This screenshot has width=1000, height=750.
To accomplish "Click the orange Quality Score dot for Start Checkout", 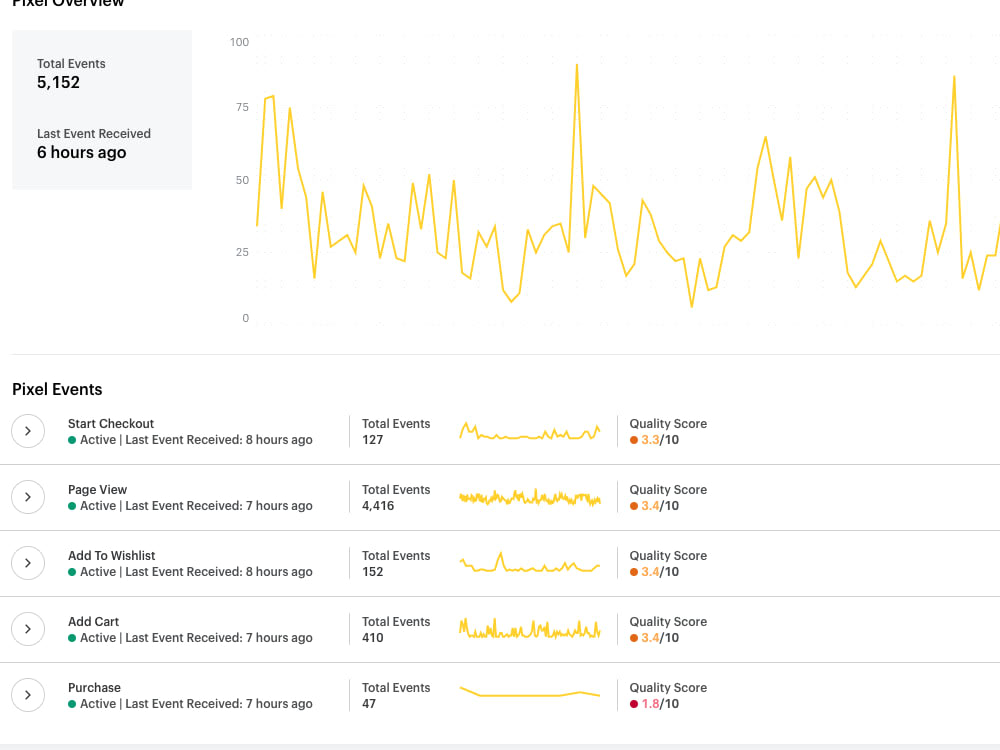I will [x=634, y=439].
